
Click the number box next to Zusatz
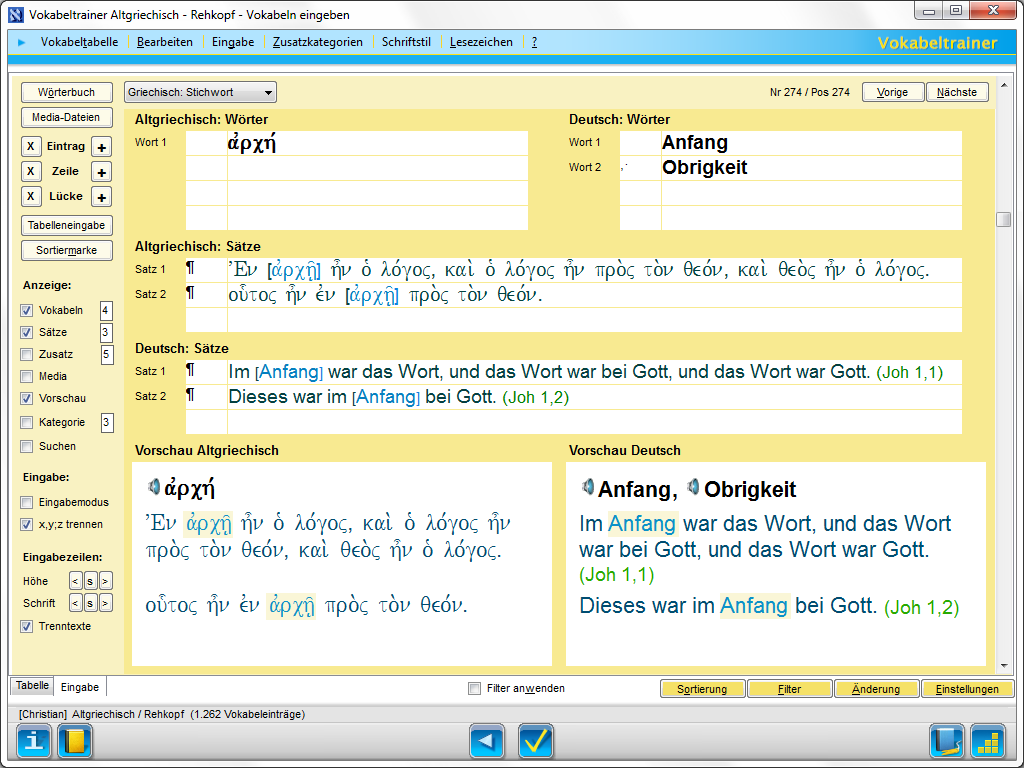pos(107,355)
